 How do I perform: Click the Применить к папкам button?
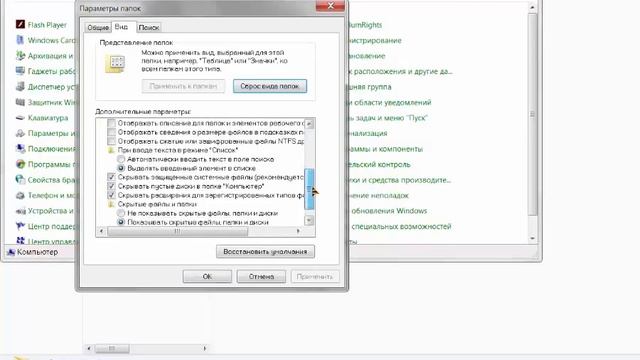click(183, 86)
